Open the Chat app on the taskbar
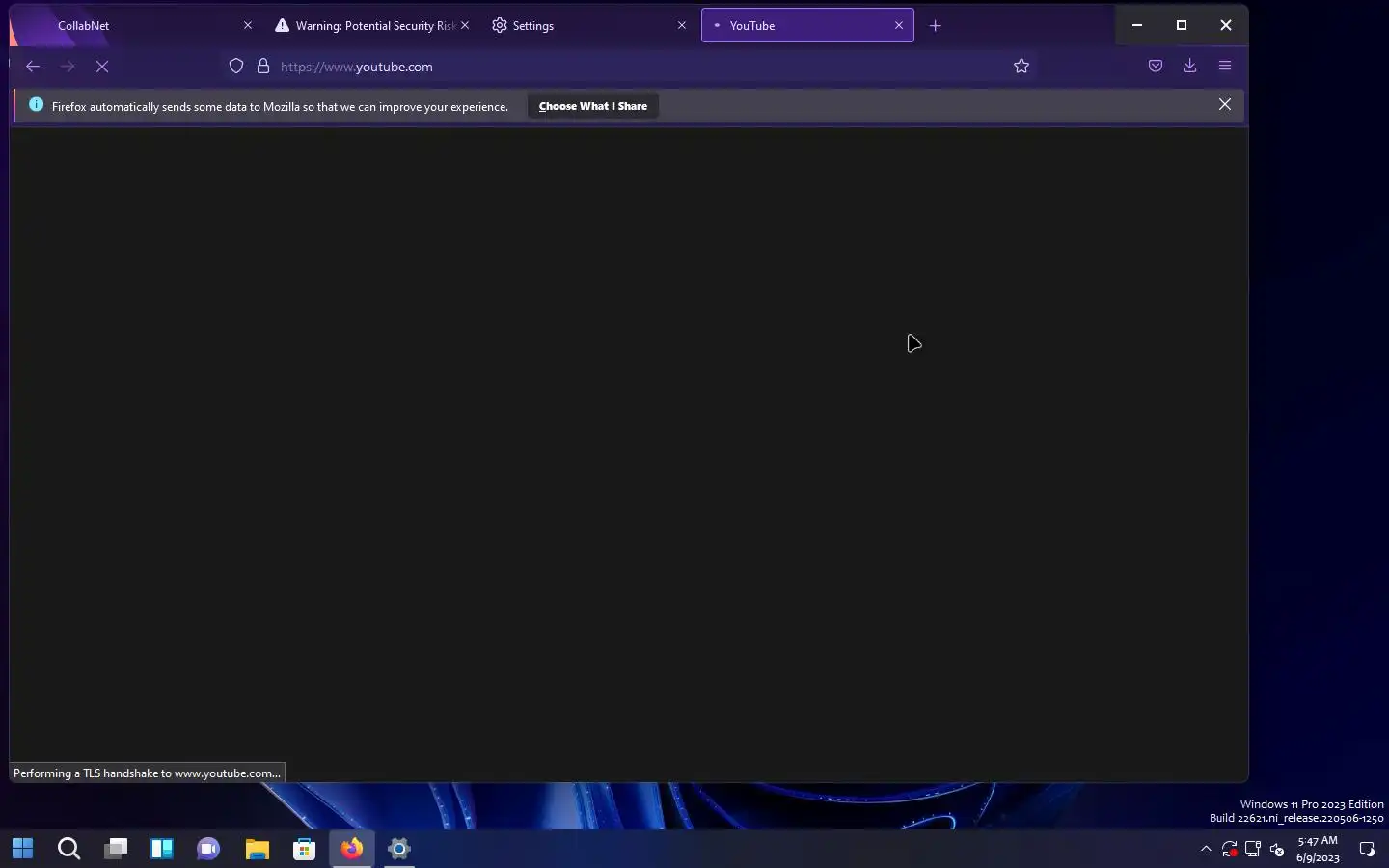This screenshot has height=868, width=1389. coord(208,849)
